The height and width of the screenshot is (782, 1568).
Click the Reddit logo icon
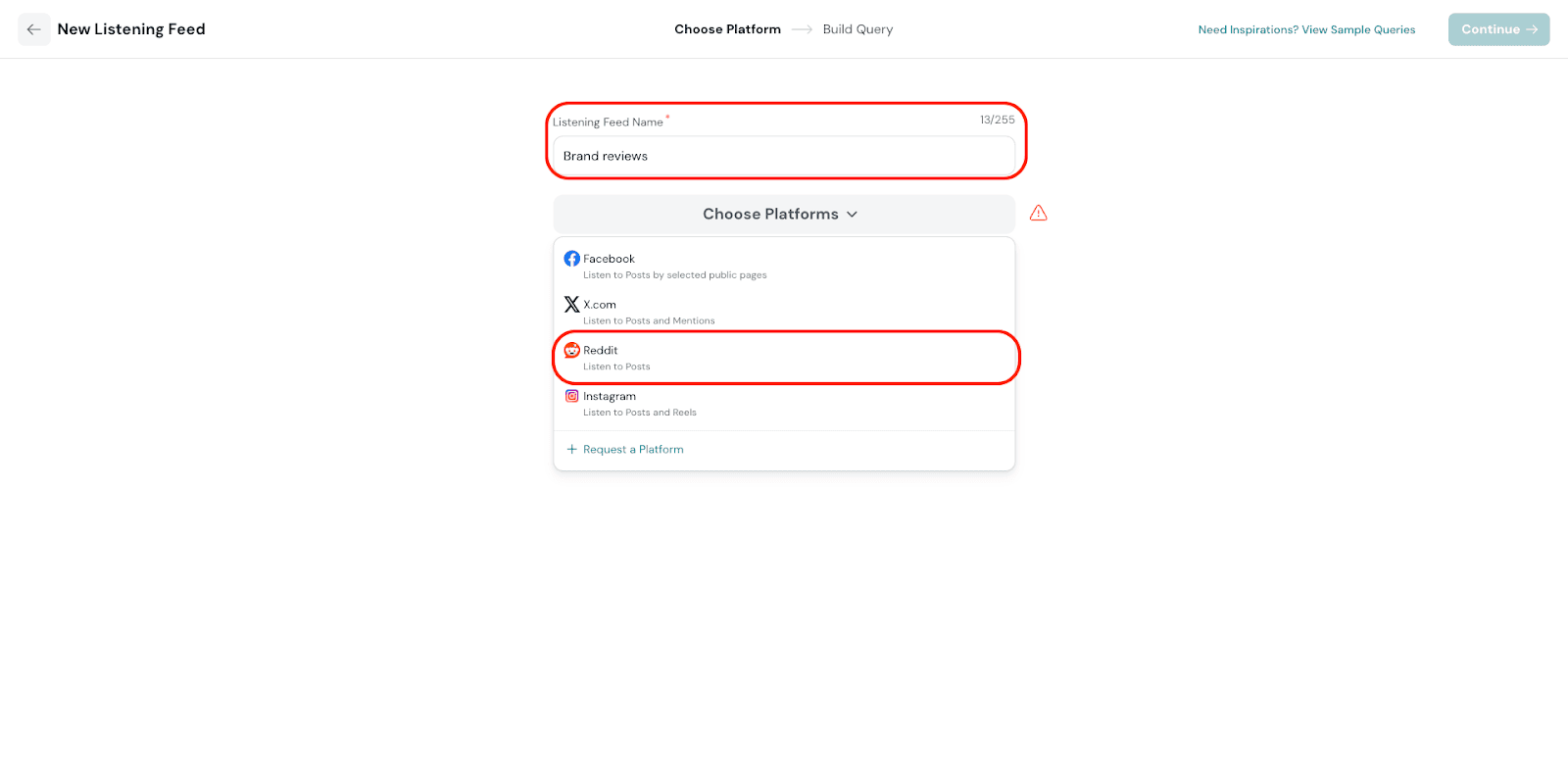(571, 350)
